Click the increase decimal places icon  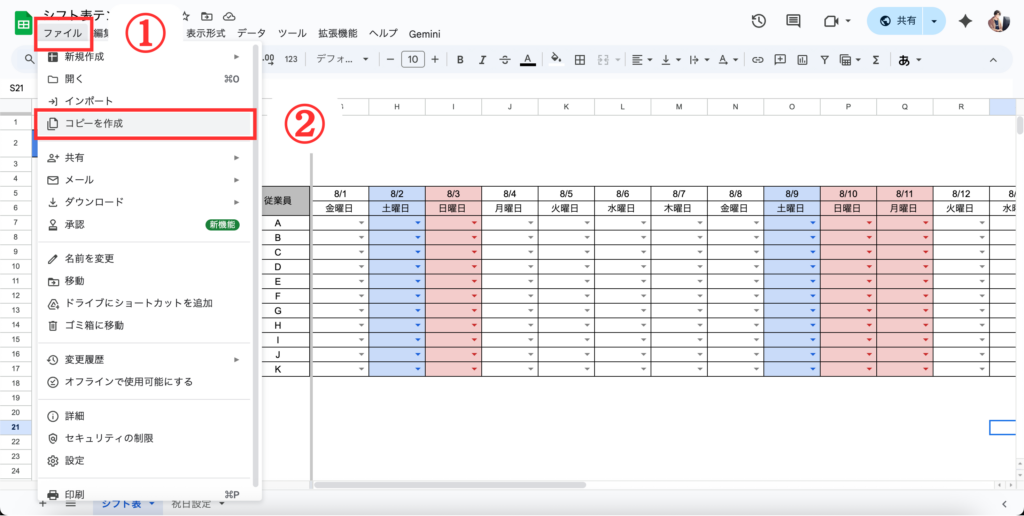tap(268, 59)
